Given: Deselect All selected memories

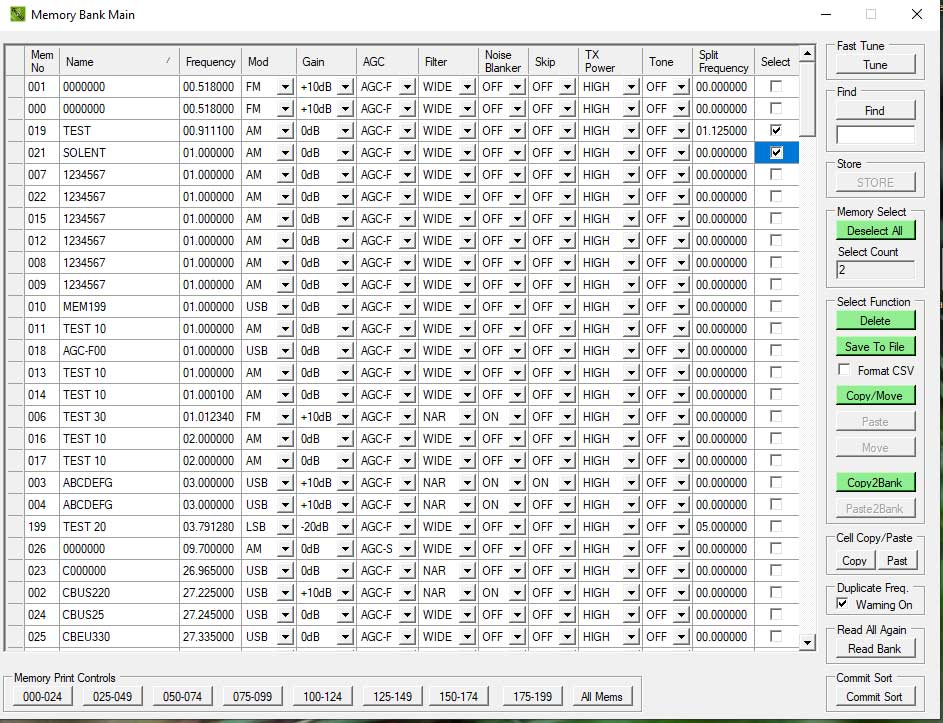Looking at the screenshot, I should click(875, 230).
